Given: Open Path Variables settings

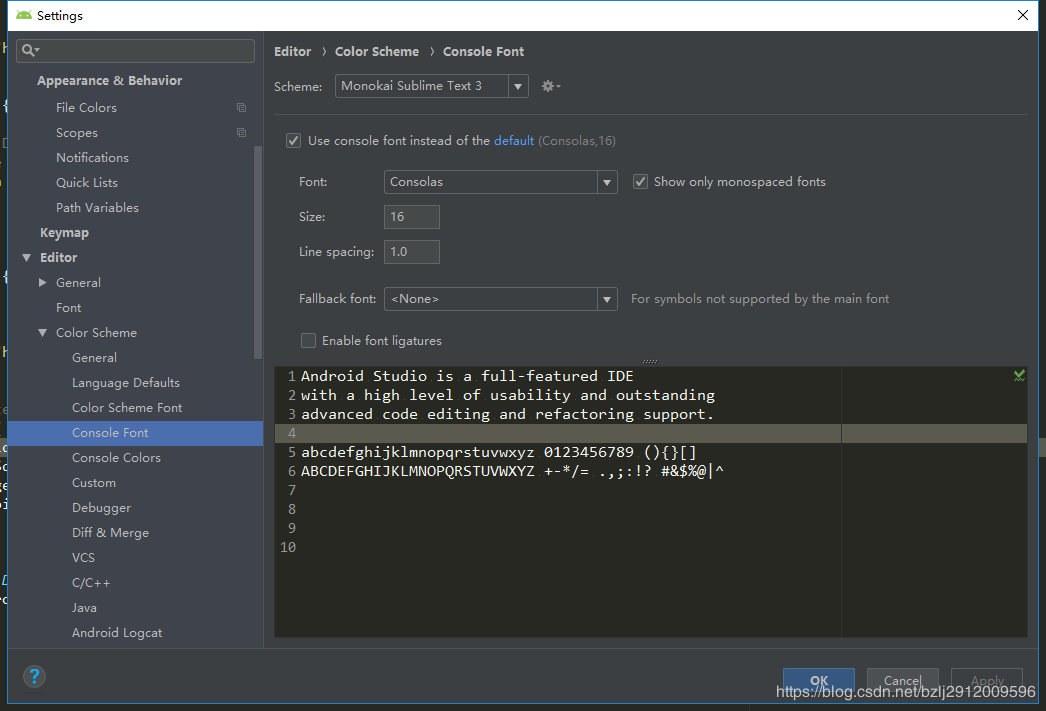Looking at the screenshot, I should (97, 207).
